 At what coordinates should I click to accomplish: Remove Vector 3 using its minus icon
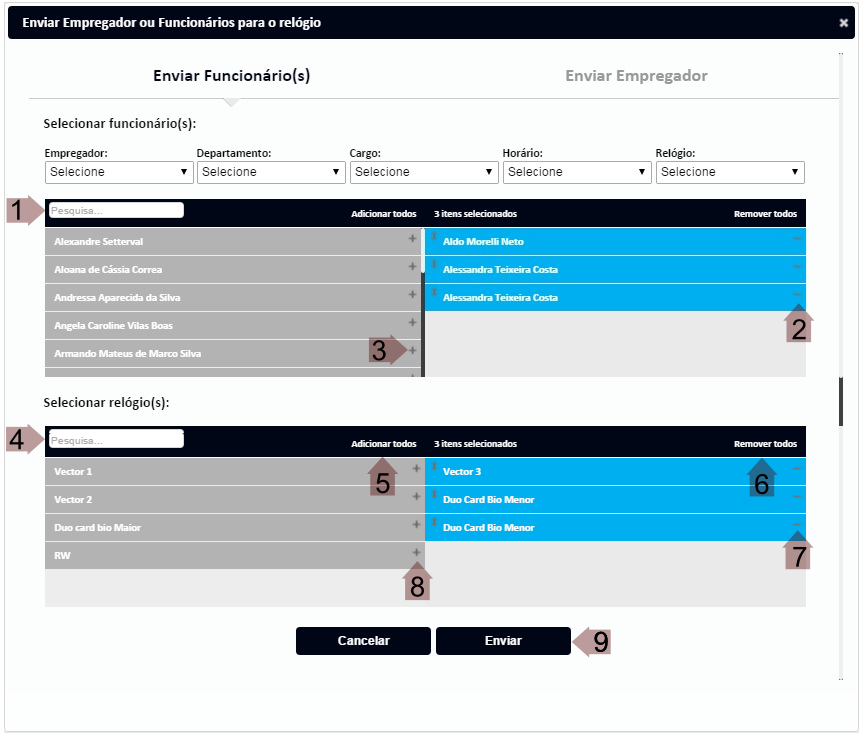[796, 468]
